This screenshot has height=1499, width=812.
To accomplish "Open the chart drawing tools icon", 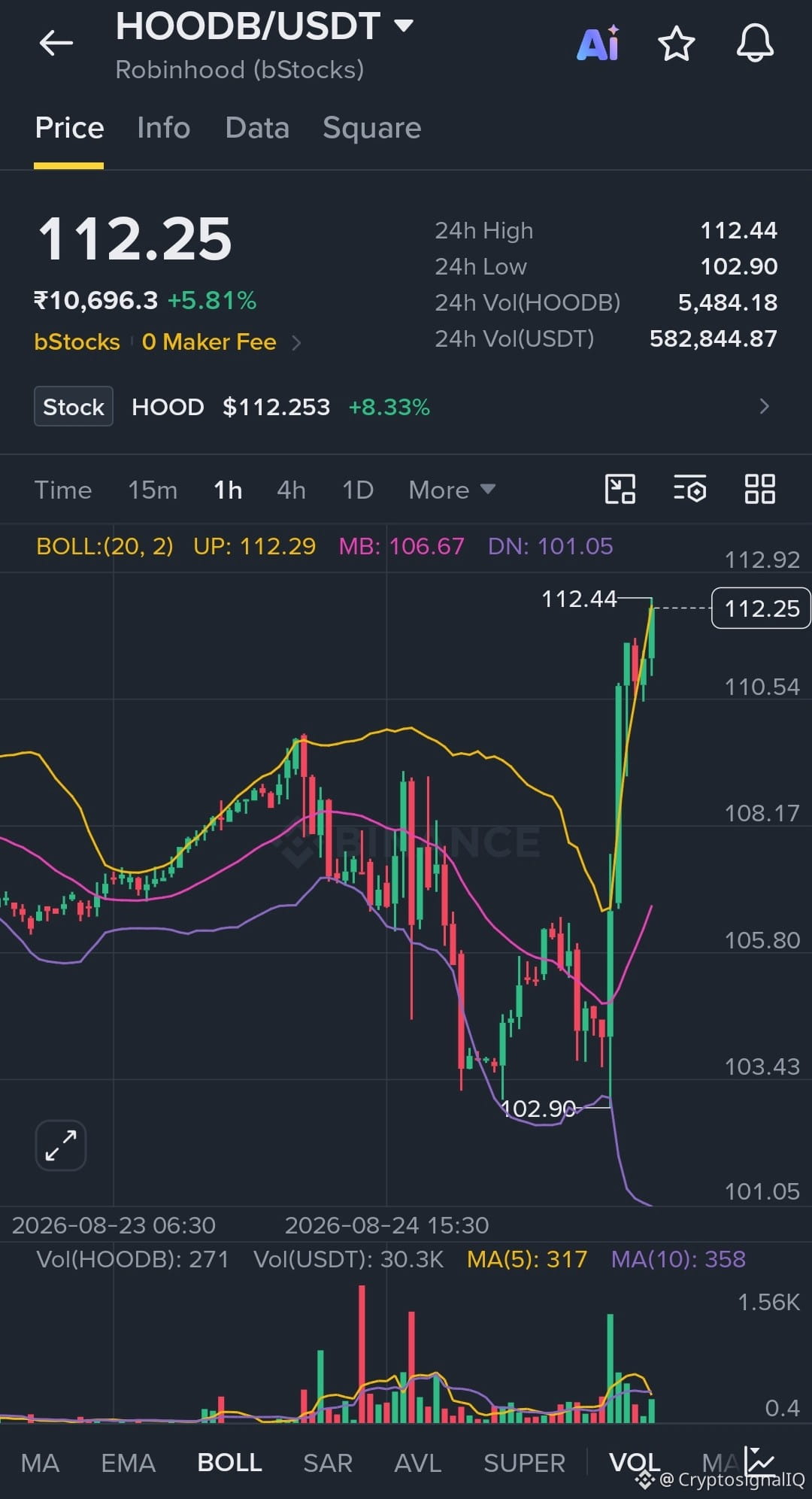I will pyautogui.click(x=620, y=490).
